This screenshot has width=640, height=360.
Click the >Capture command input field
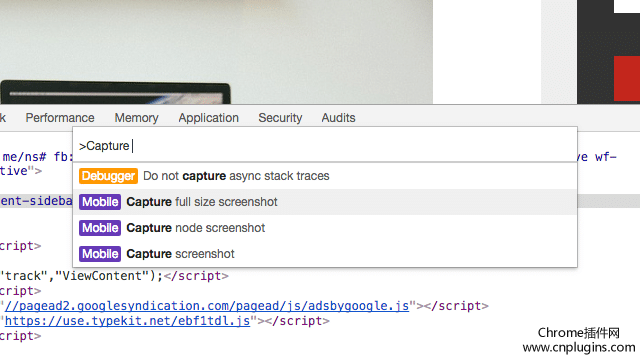pos(325,146)
